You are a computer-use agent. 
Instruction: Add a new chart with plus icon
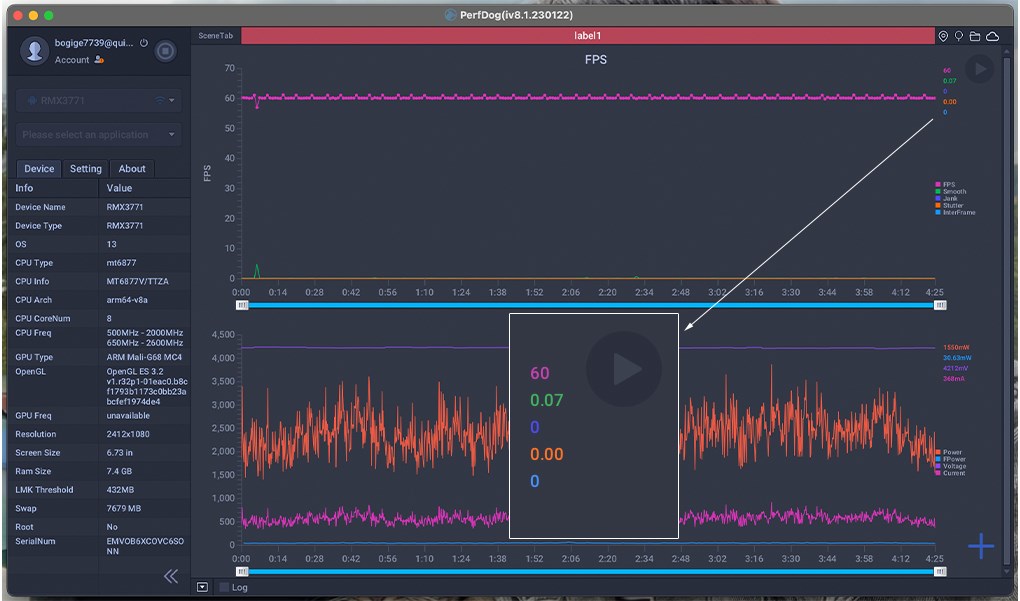[x=981, y=546]
